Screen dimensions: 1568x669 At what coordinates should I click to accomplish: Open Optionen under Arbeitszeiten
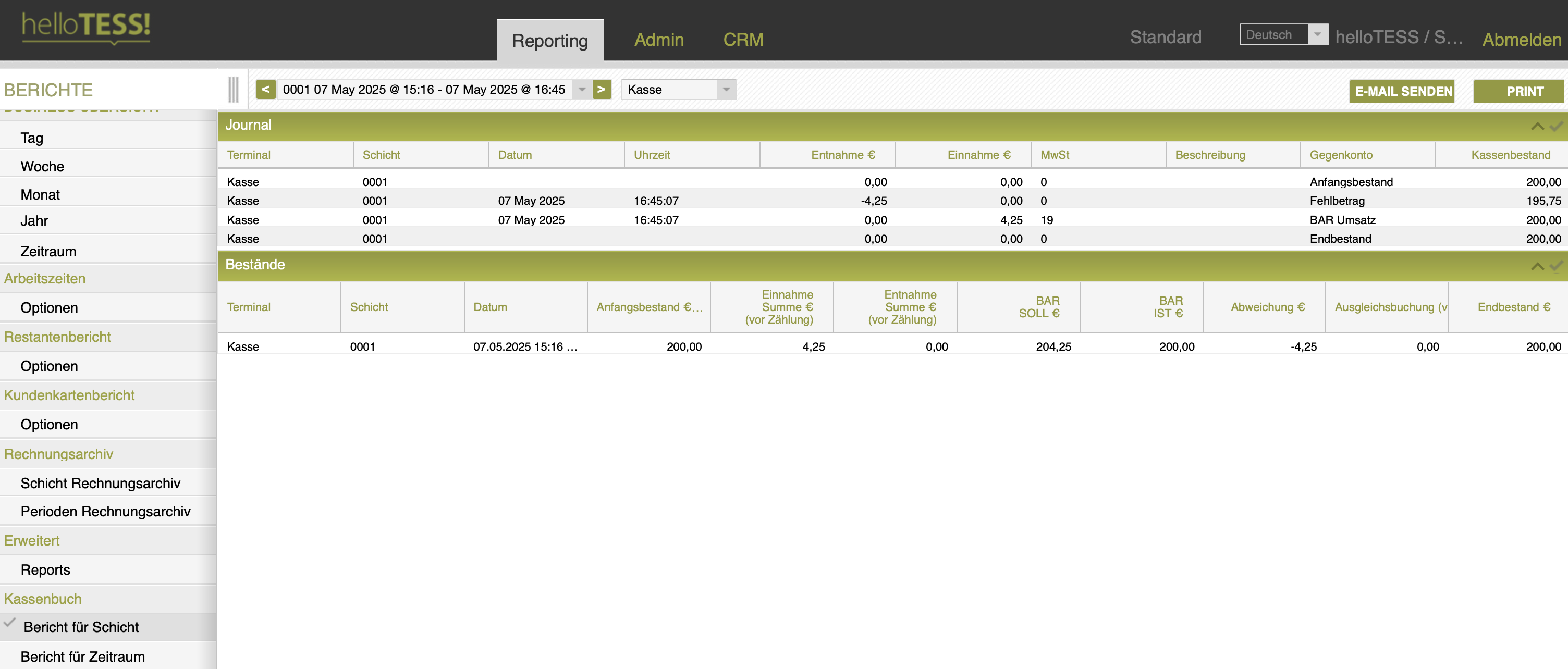(x=108, y=308)
